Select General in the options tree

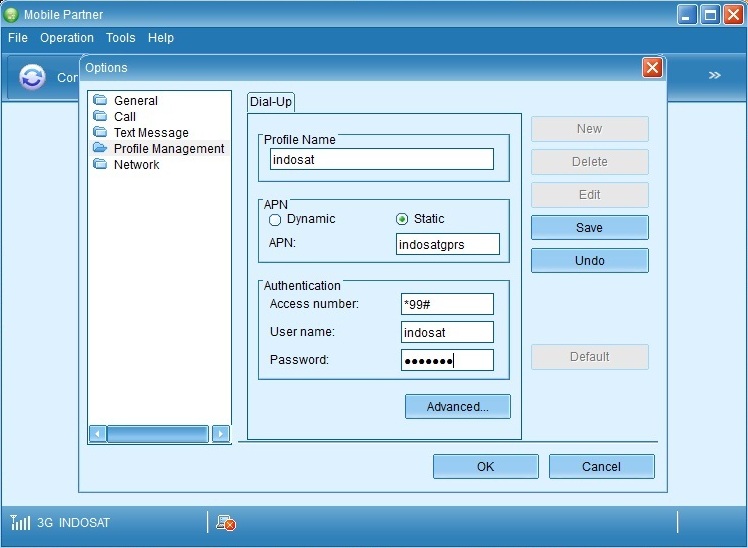click(x=135, y=101)
